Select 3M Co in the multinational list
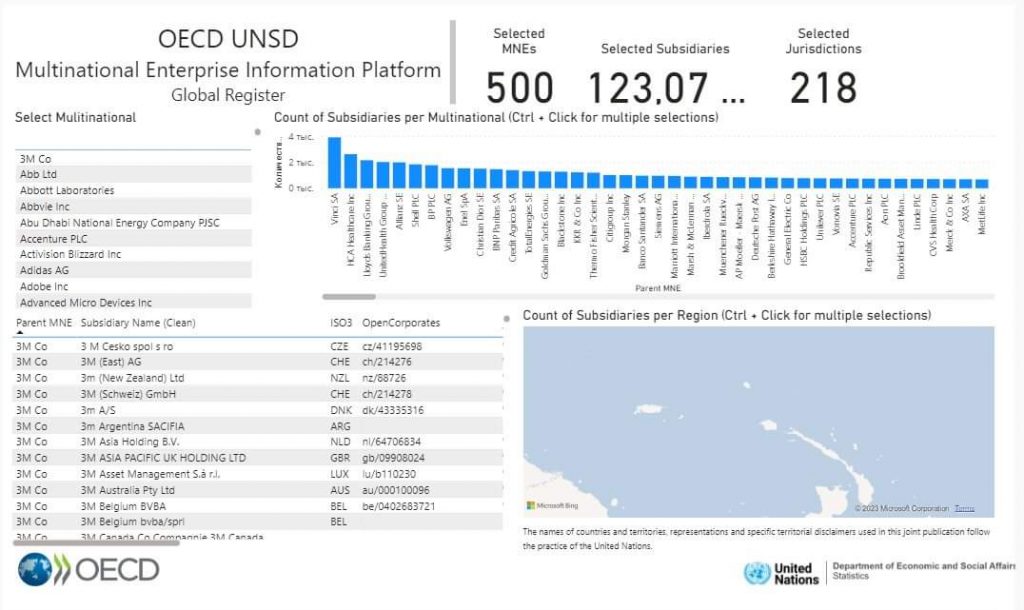The width and height of the screenshot is (1024, 610). (x=133, y=159)
